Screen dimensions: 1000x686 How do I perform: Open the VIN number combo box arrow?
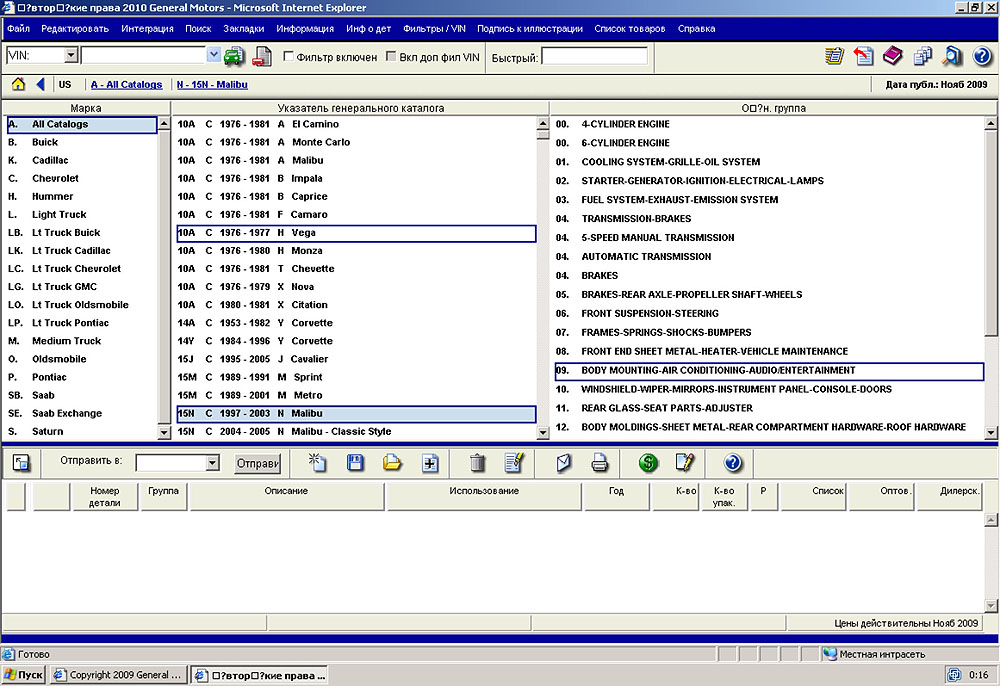214,56
